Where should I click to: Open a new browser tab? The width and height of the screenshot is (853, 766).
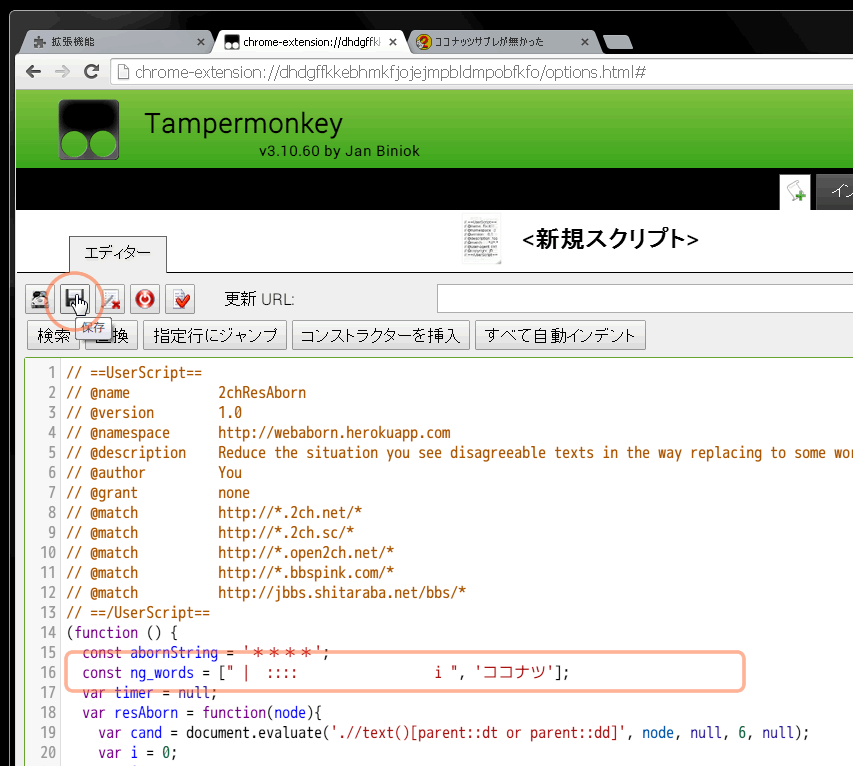(617, 42)
